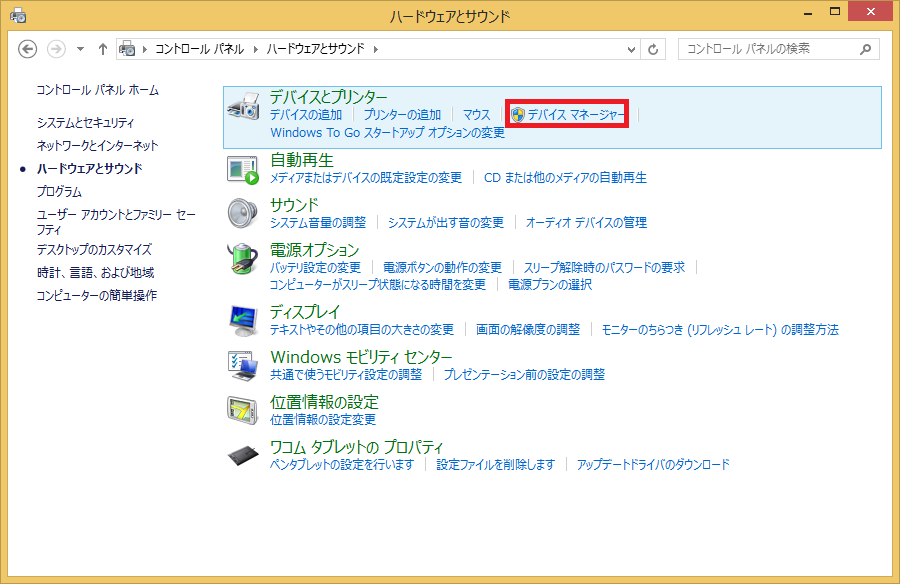Viewport: 900px width, 584px height.
Task: Open the recent locations dropdown arrow
Action: [x=80, y=49]
